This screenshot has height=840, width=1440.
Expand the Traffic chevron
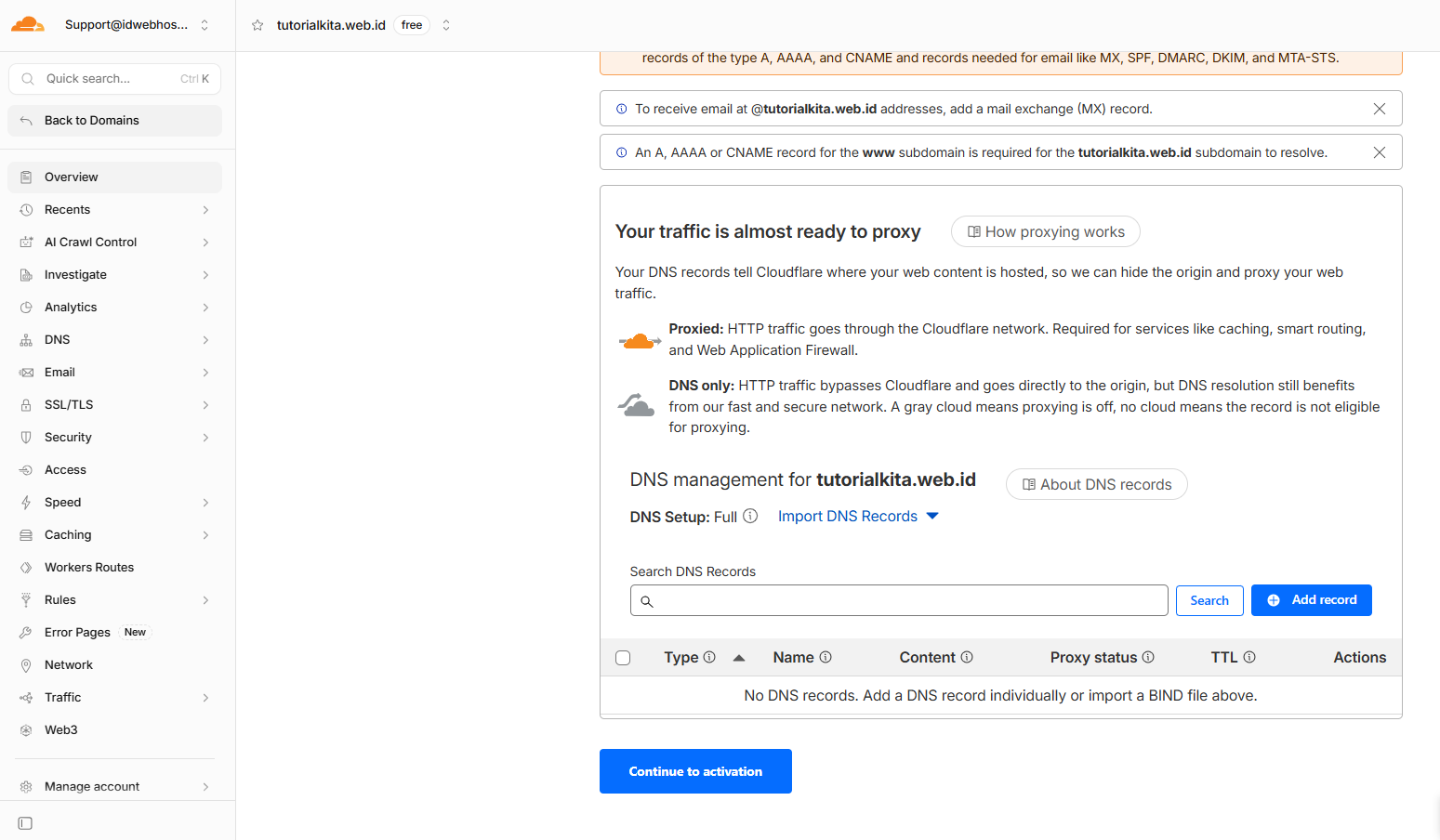(205, 698)
